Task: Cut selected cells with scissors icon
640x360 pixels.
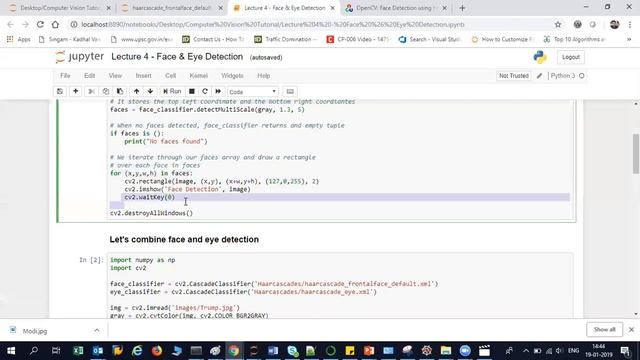Action: (91, 91)
